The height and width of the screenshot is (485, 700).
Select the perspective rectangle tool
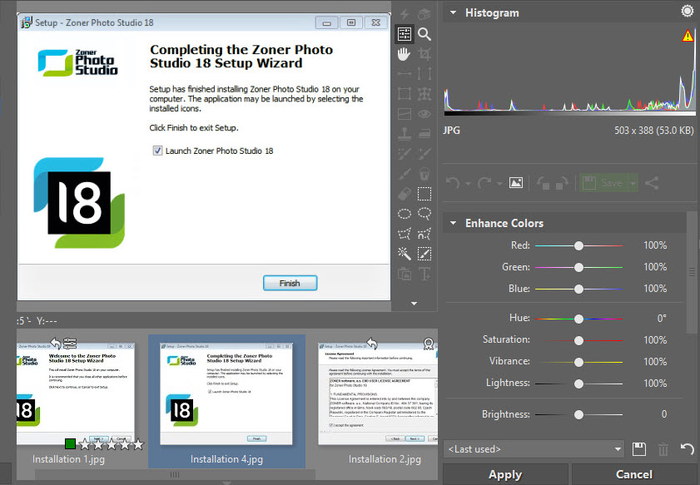[404, 94]
